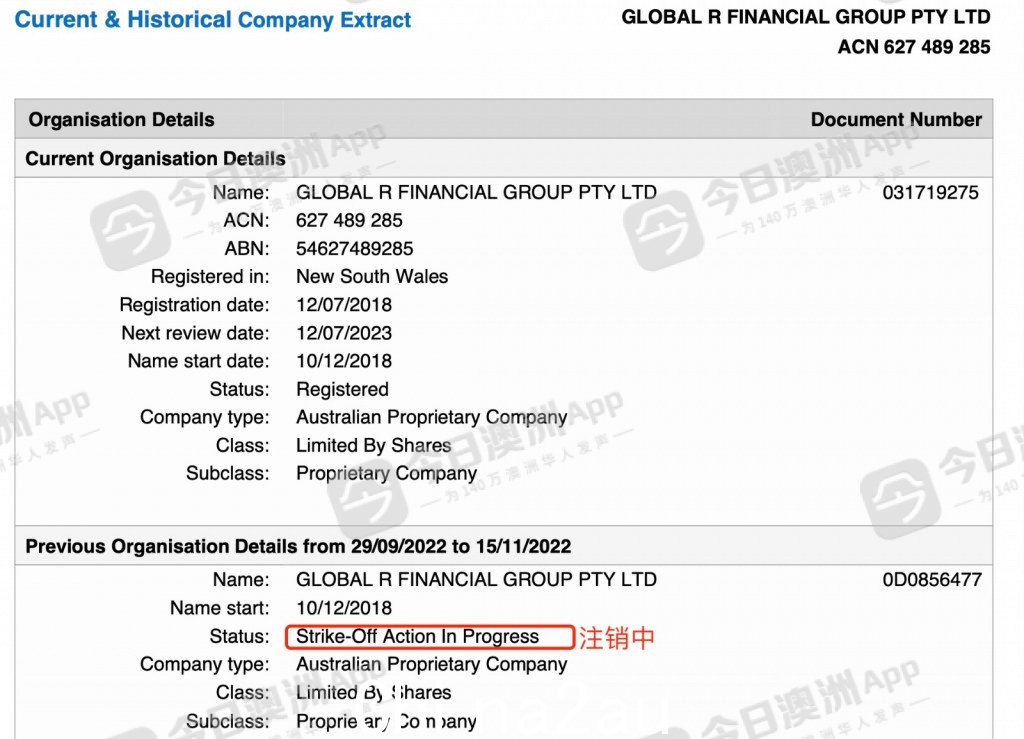Select the Previous Organisation Details section header
Screen dimensions: 1024x739
(x=298, y=546)
